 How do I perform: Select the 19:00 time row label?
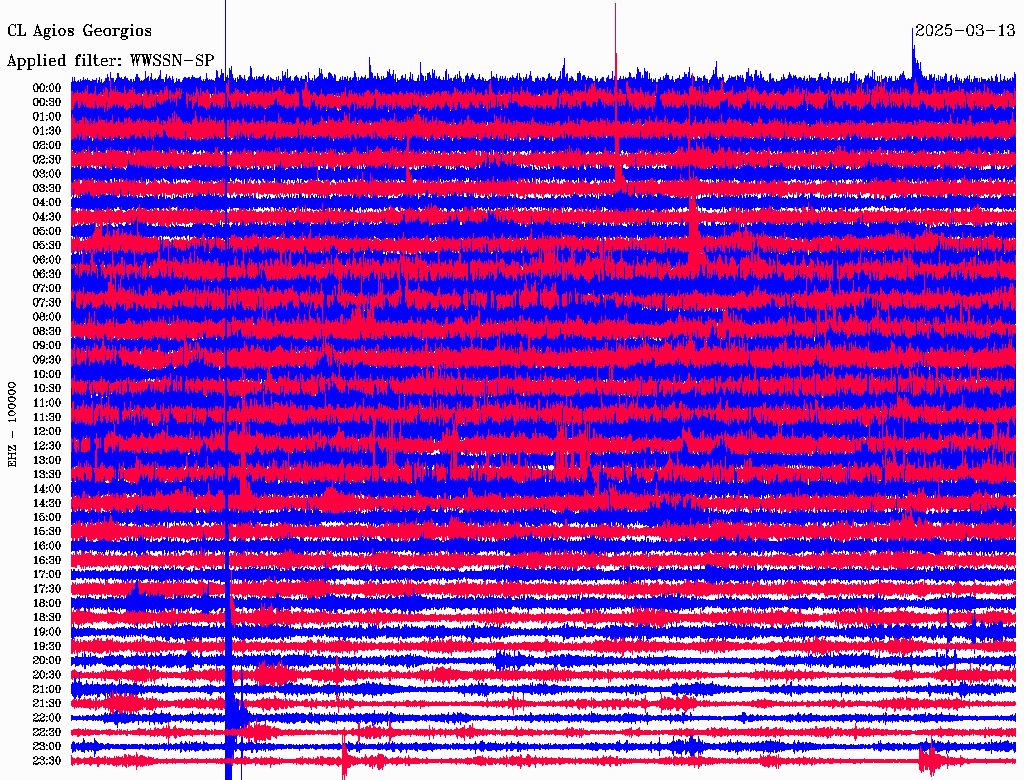coord(47,632)
